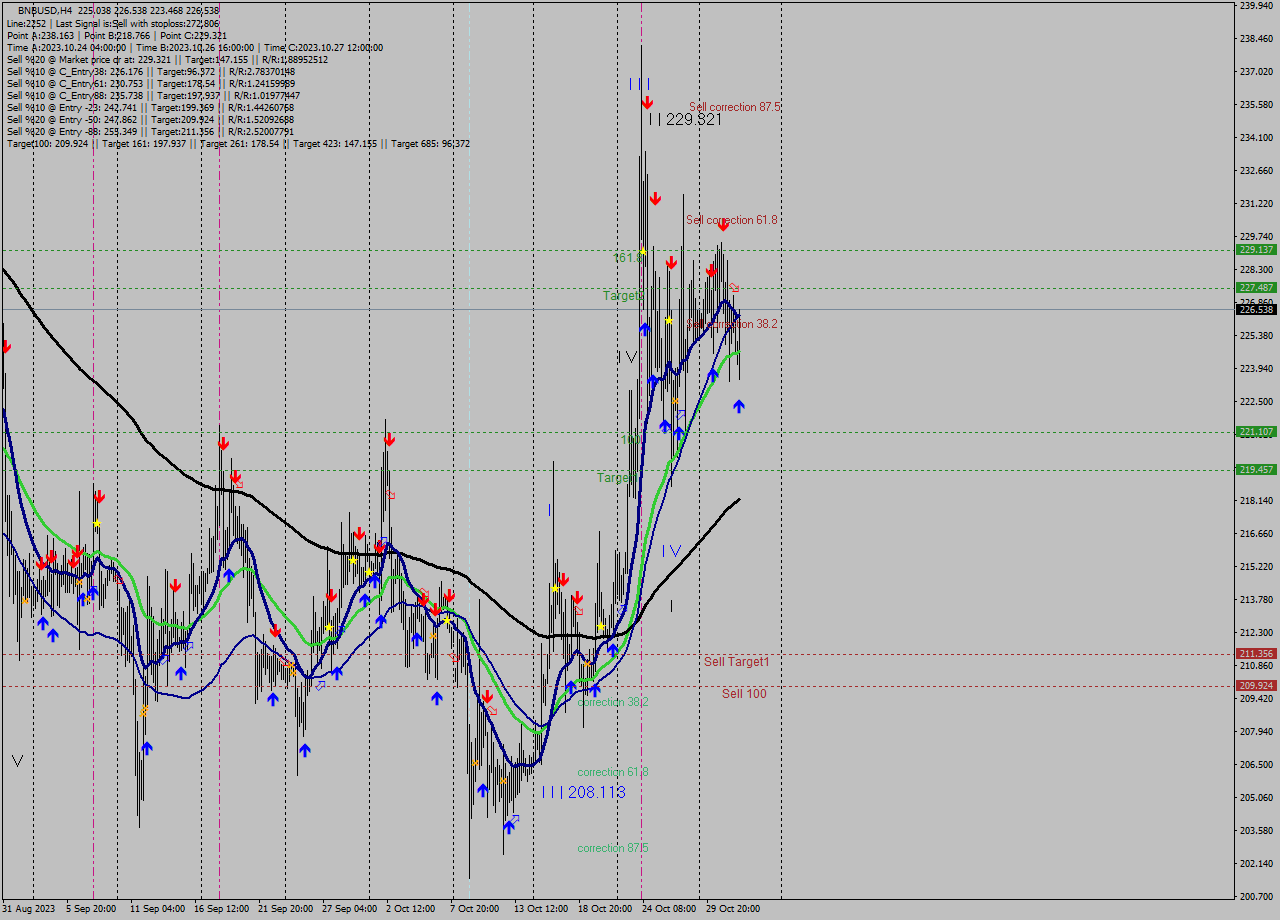Select the 'Sell 100' red label
Viewport: 1280px width, 920px height.
744,693
